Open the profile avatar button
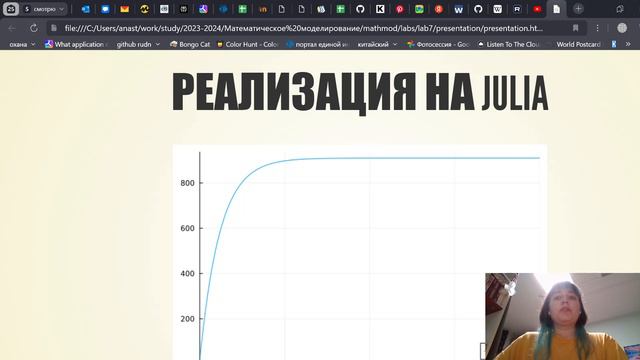The width and height of the screenshot is (640, 360). 622,28
